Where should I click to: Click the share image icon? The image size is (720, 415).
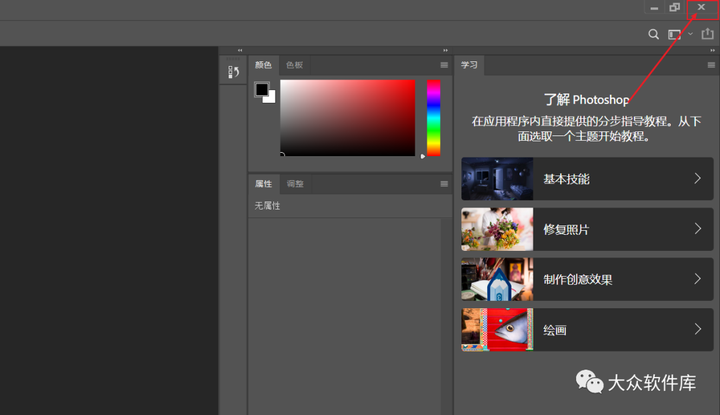(x=708, y=34)
